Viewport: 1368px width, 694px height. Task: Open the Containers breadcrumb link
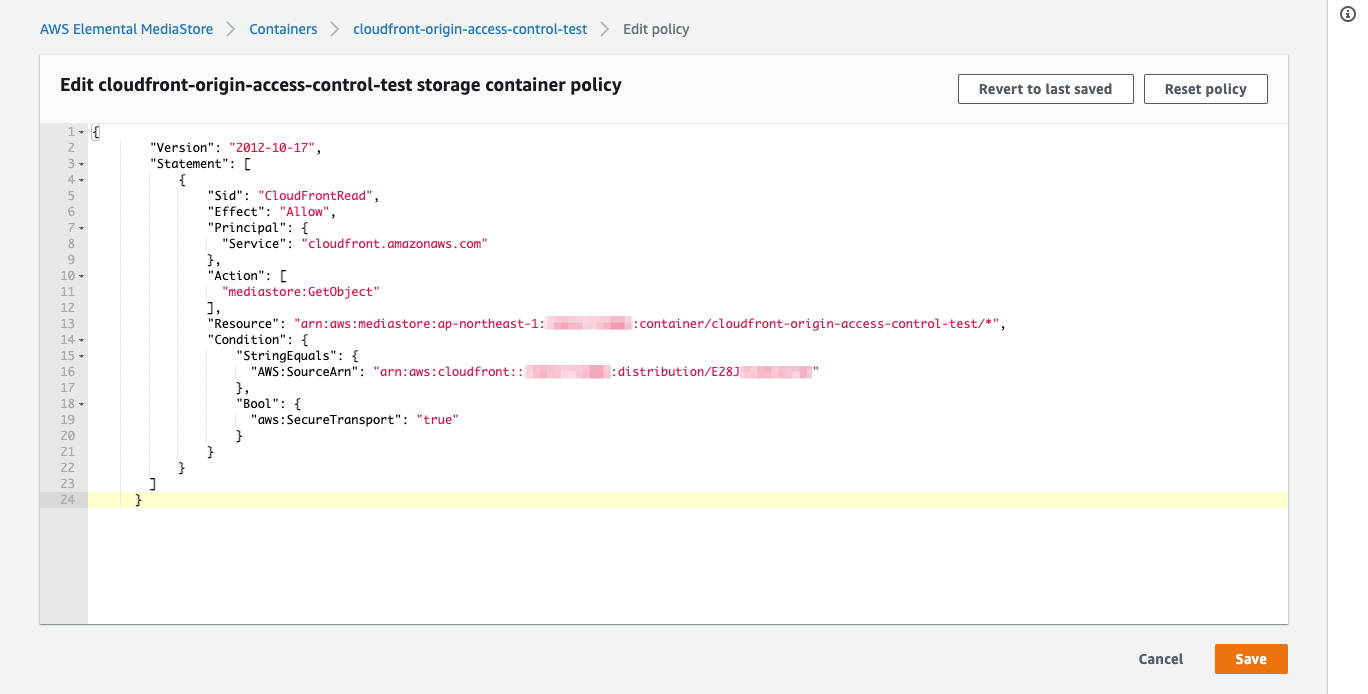coord(283,29)
